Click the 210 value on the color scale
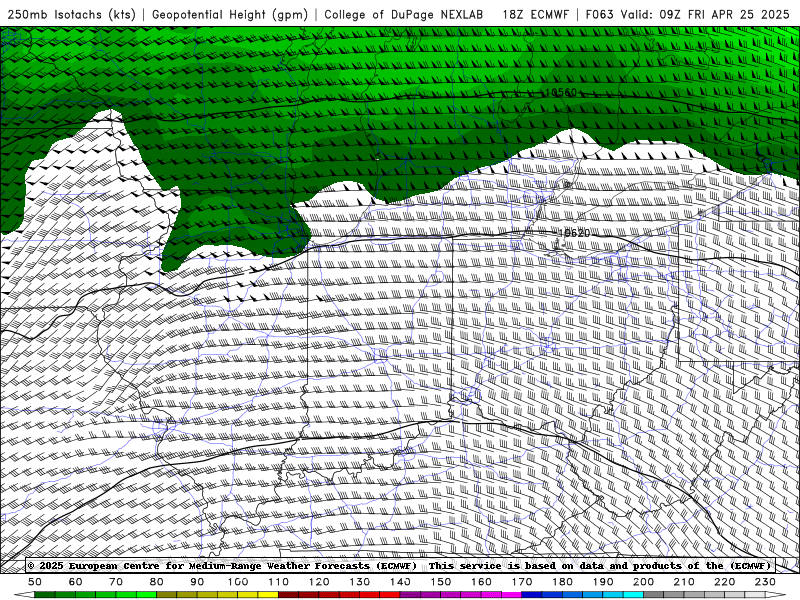This screenshot has width=800, height=600. (684, 582)
